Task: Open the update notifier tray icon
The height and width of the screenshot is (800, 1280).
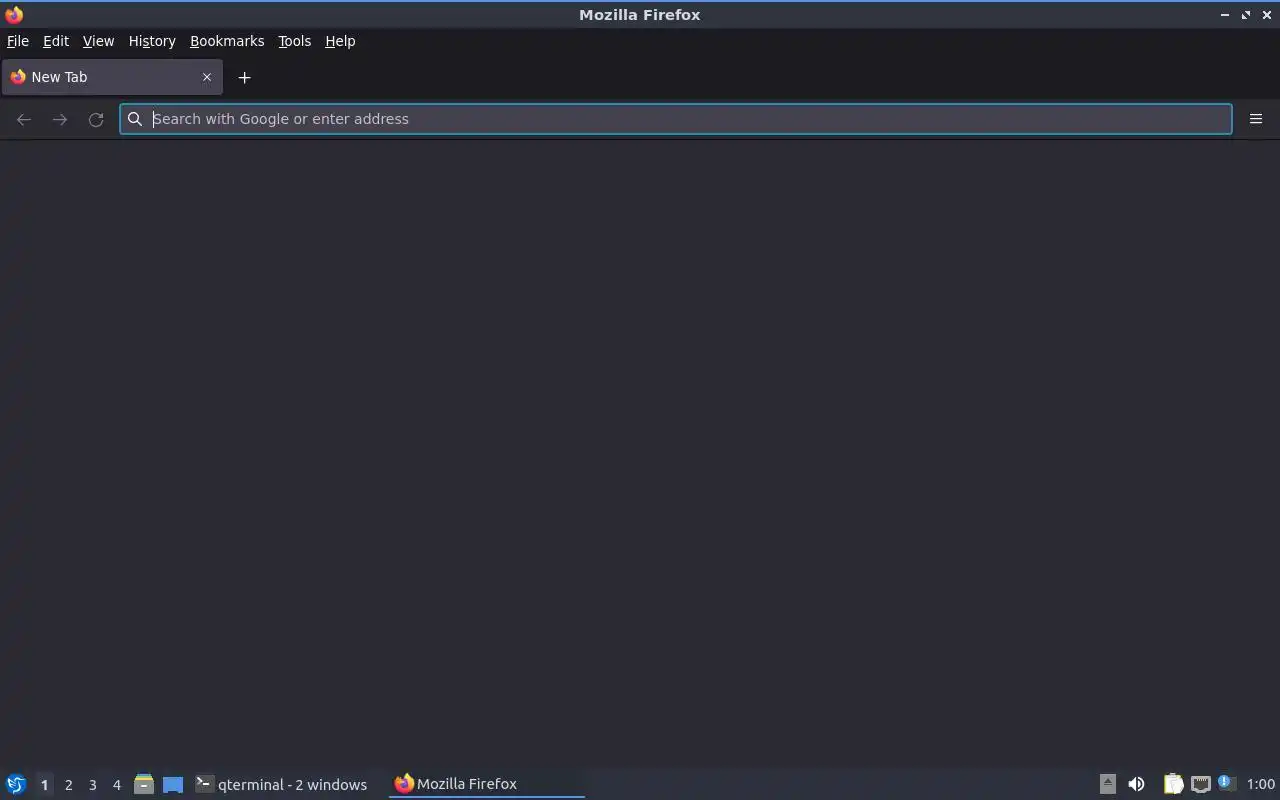Action: click(1226, 784)
